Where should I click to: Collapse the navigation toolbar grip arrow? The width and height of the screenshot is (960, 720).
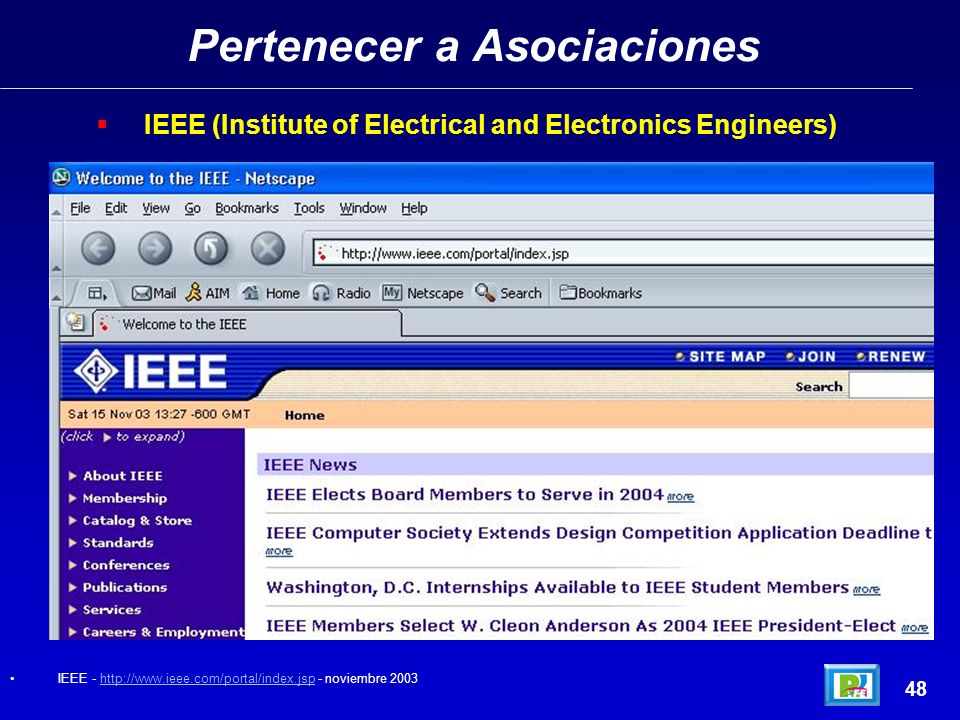coord(56,268)
